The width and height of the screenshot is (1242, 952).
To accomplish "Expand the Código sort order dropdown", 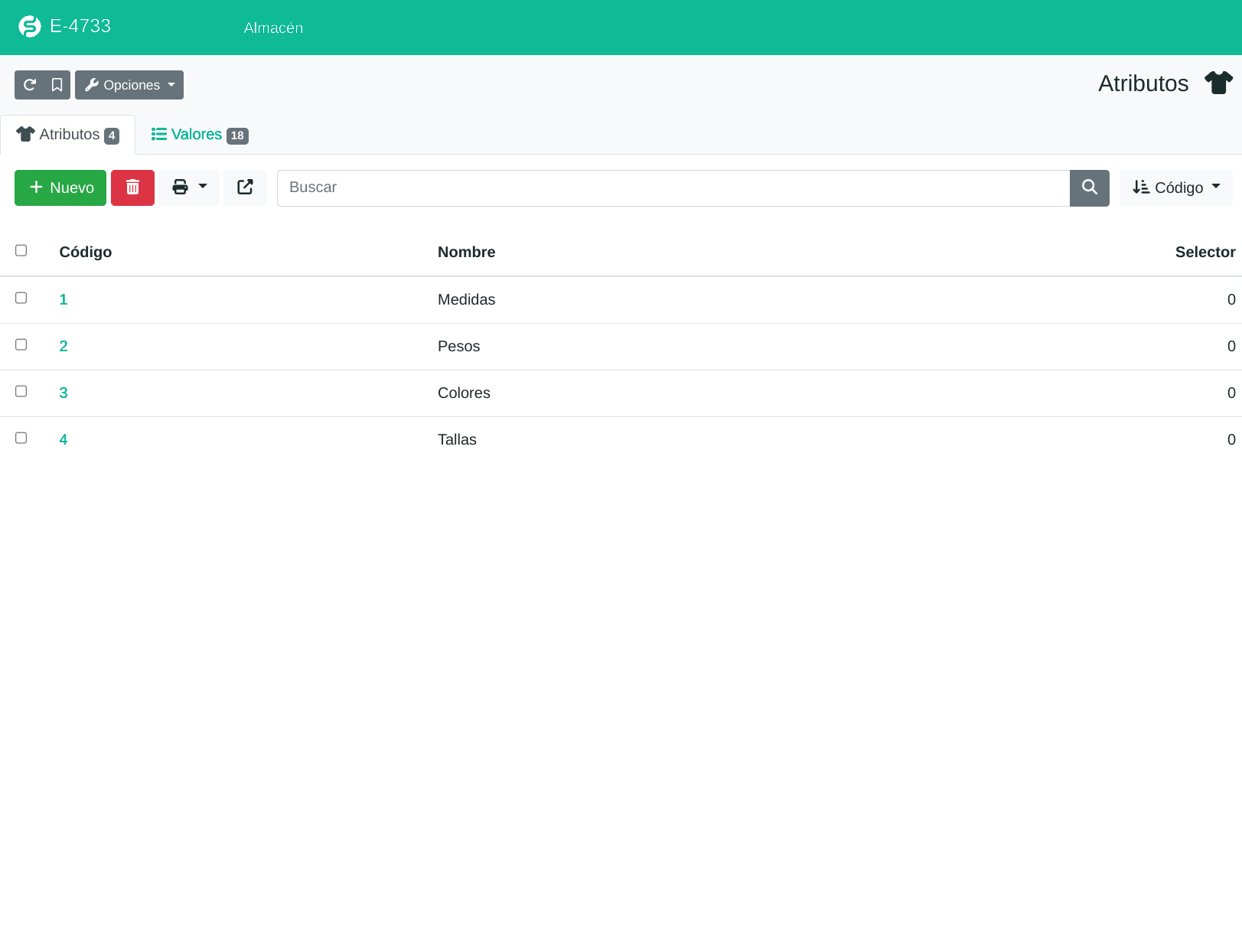I will click(x=1175, y=187).
